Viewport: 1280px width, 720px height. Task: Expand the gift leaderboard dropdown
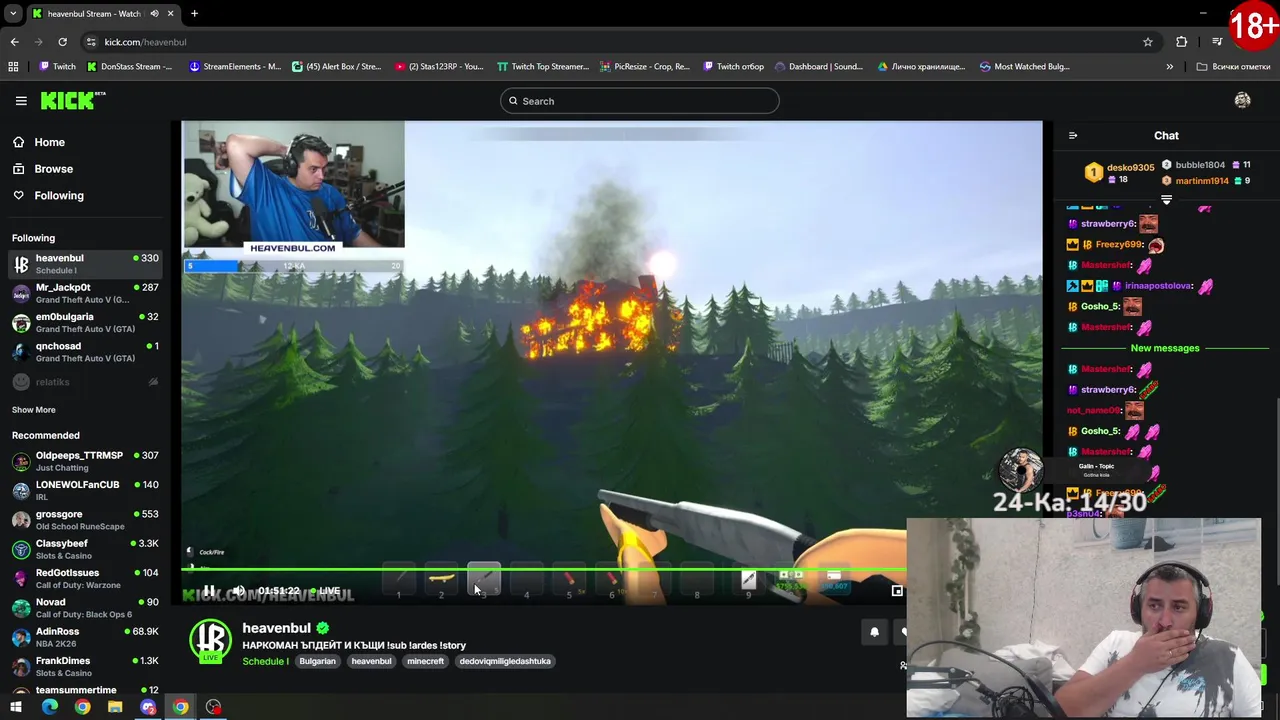pos(1166,200)
